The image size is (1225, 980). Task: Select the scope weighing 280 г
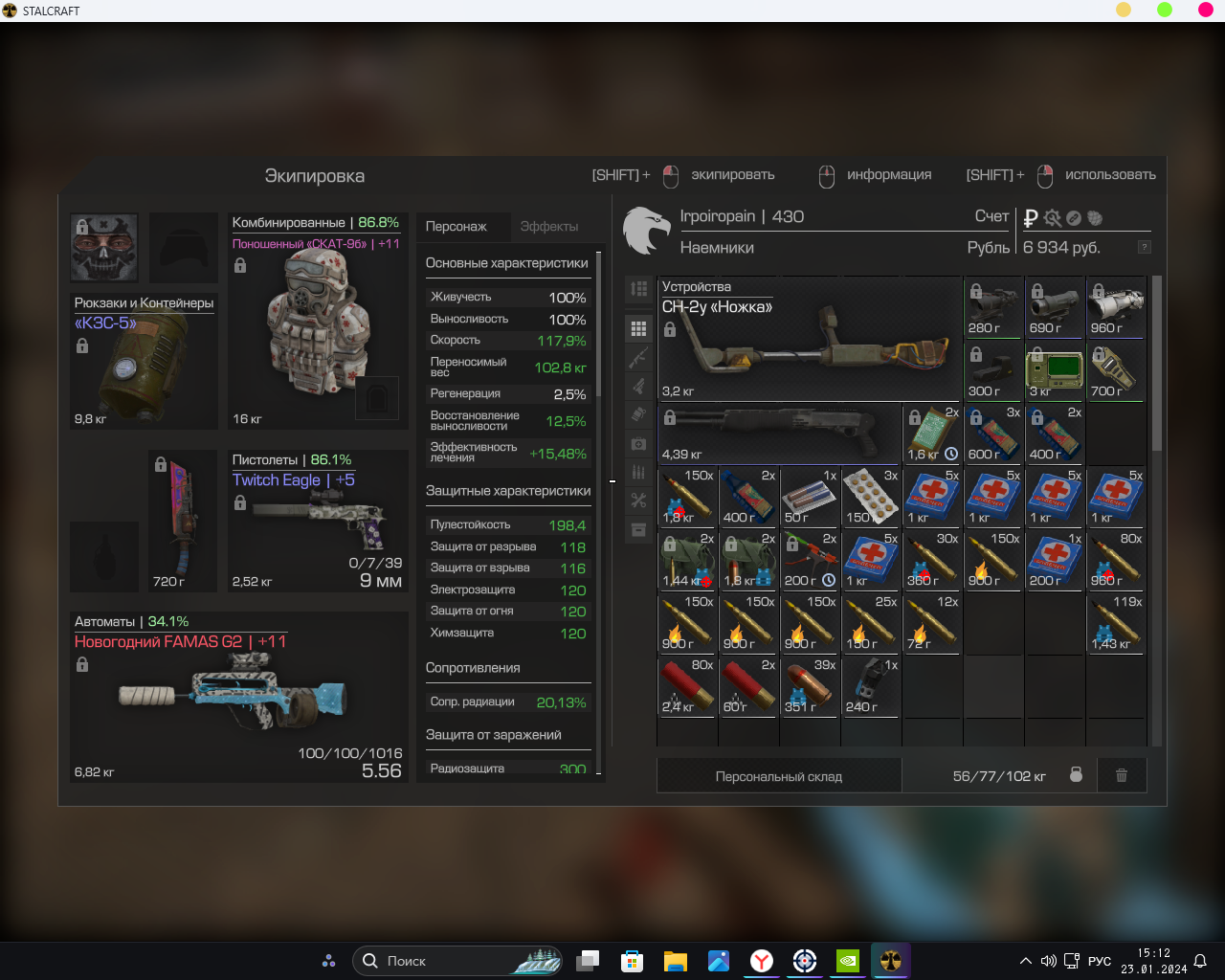(x=993, y=307)
